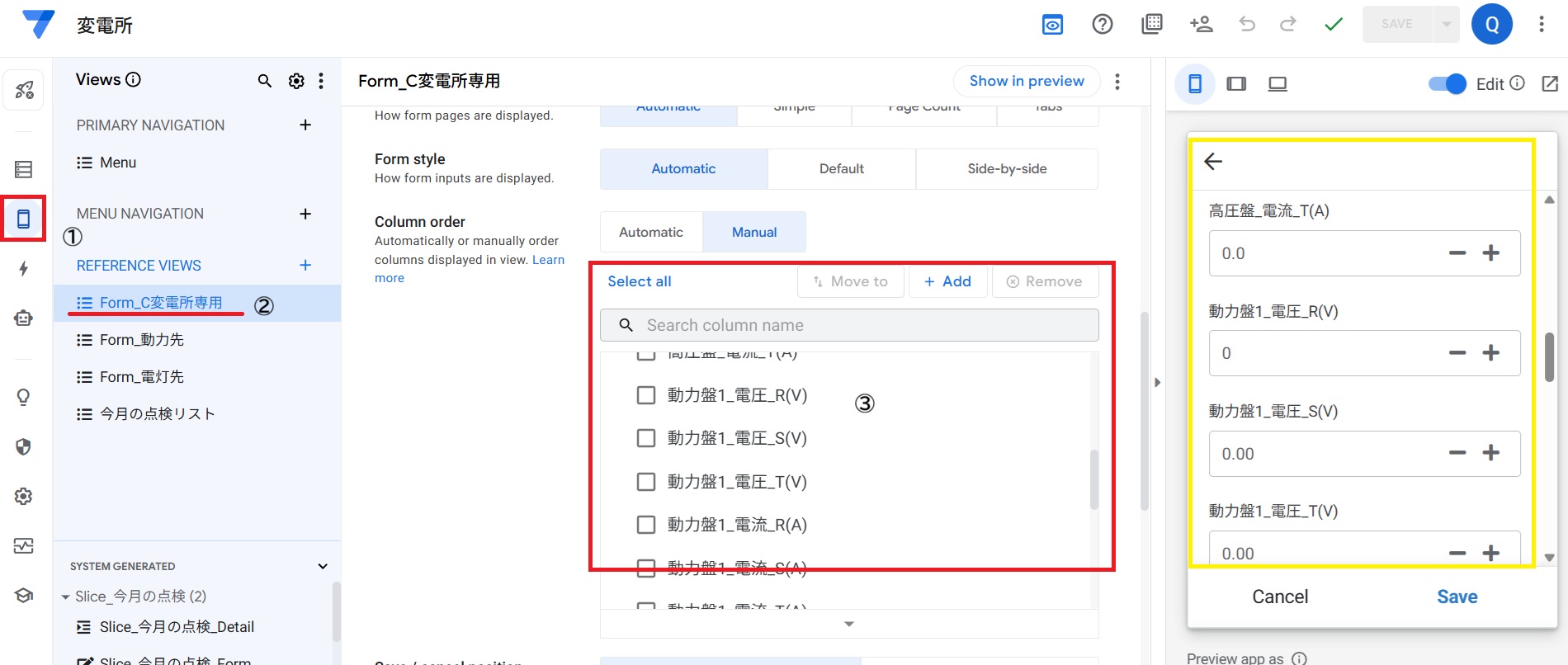The image size is (1568, 665).
Task: Click Select all columns link
Action: (640, 281)
